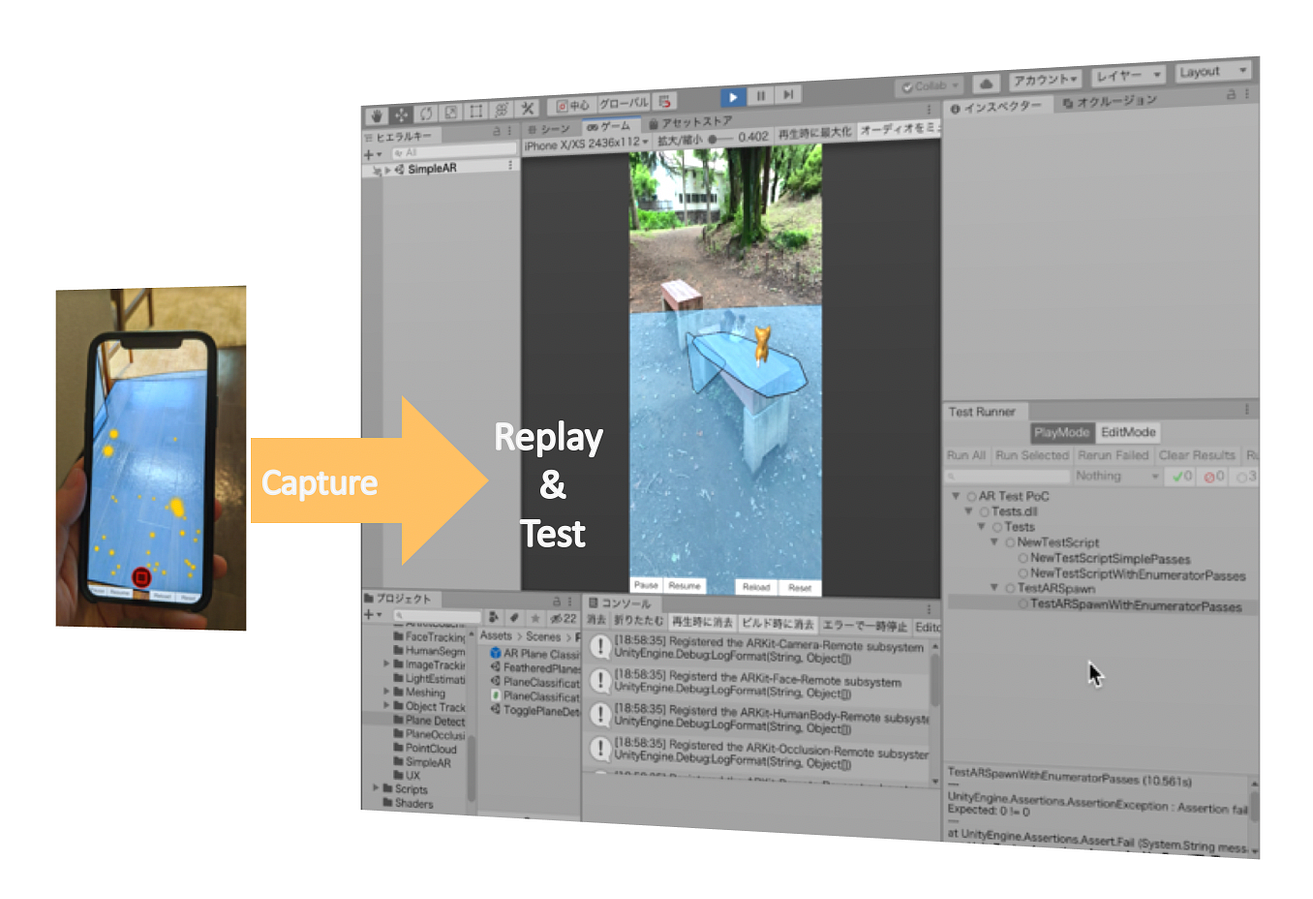Screen dimensions: 1313x899
Task: Click the favorites star icon in Project
Action: pos(533,619)
